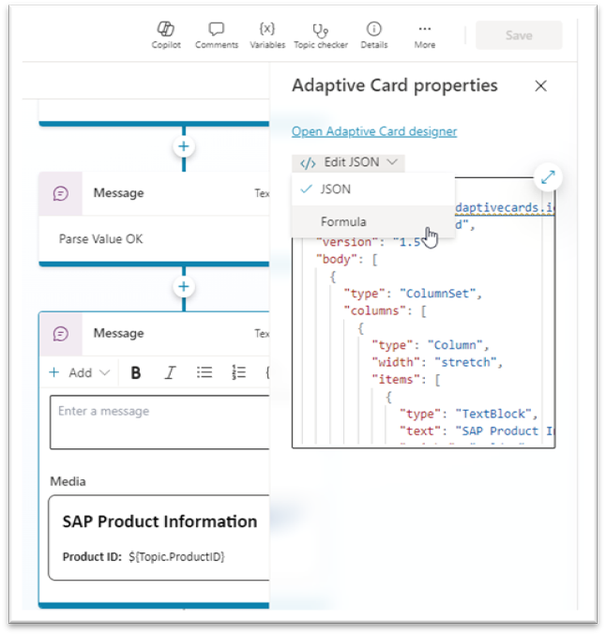Close the Adaptive Card properties panel
This screenshot has height=635, width=606.
point(541,86)
